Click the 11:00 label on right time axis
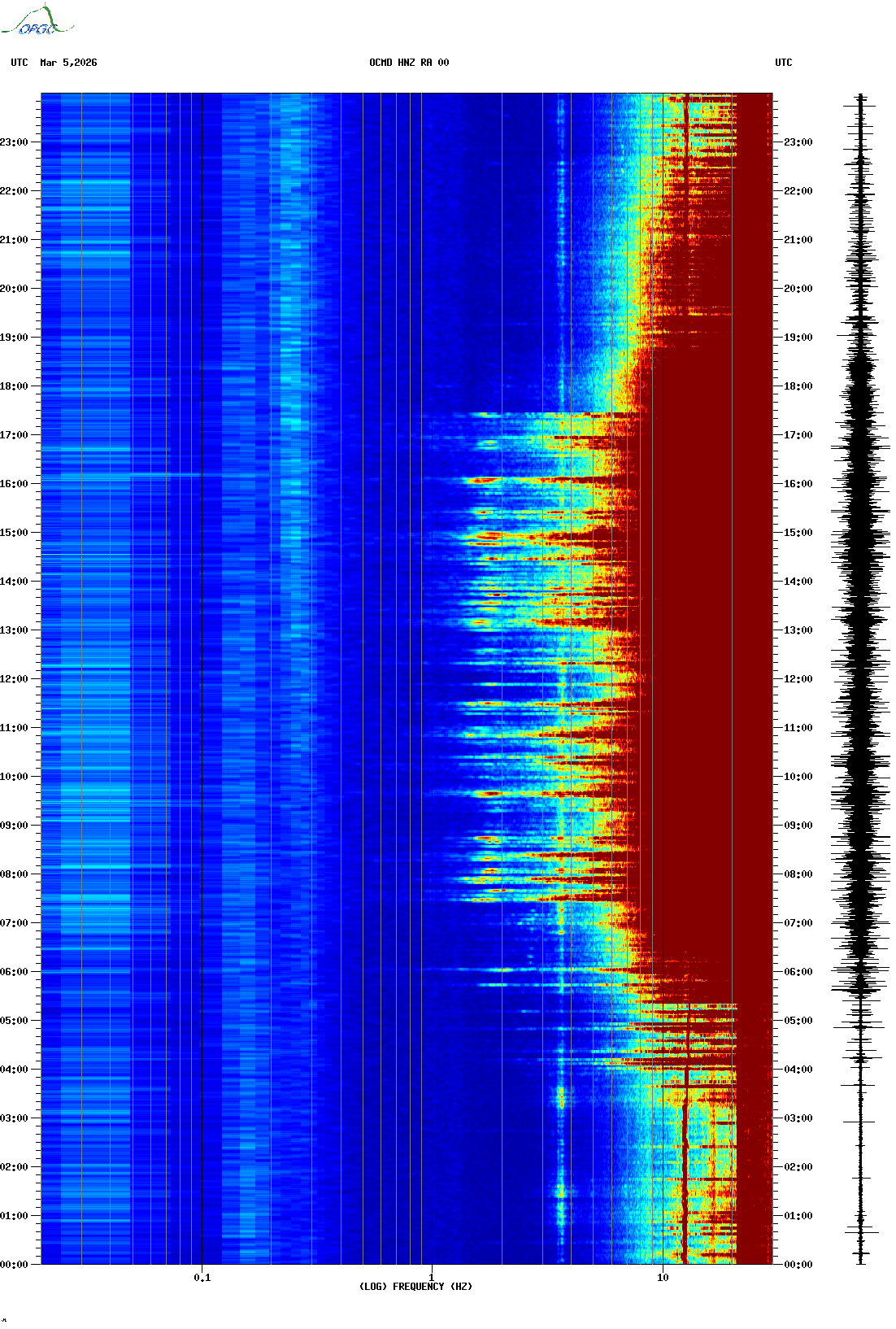This screenshot has width=896, height=1329. tap(798, 728)
